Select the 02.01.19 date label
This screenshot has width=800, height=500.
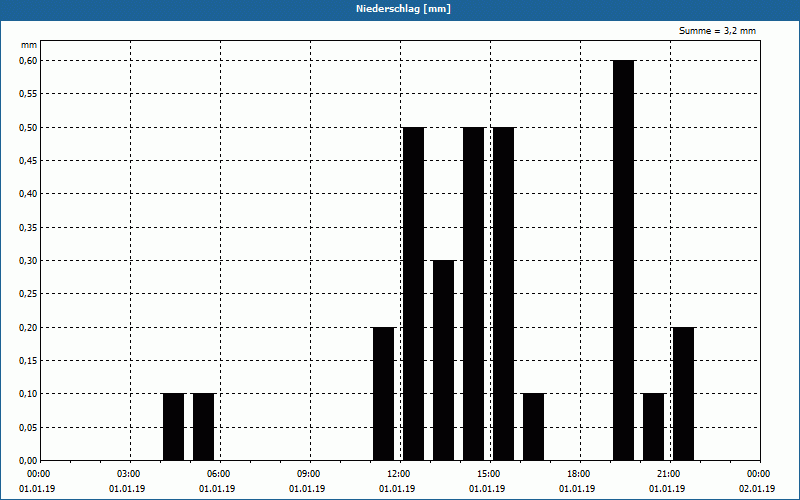click(757, 489)
